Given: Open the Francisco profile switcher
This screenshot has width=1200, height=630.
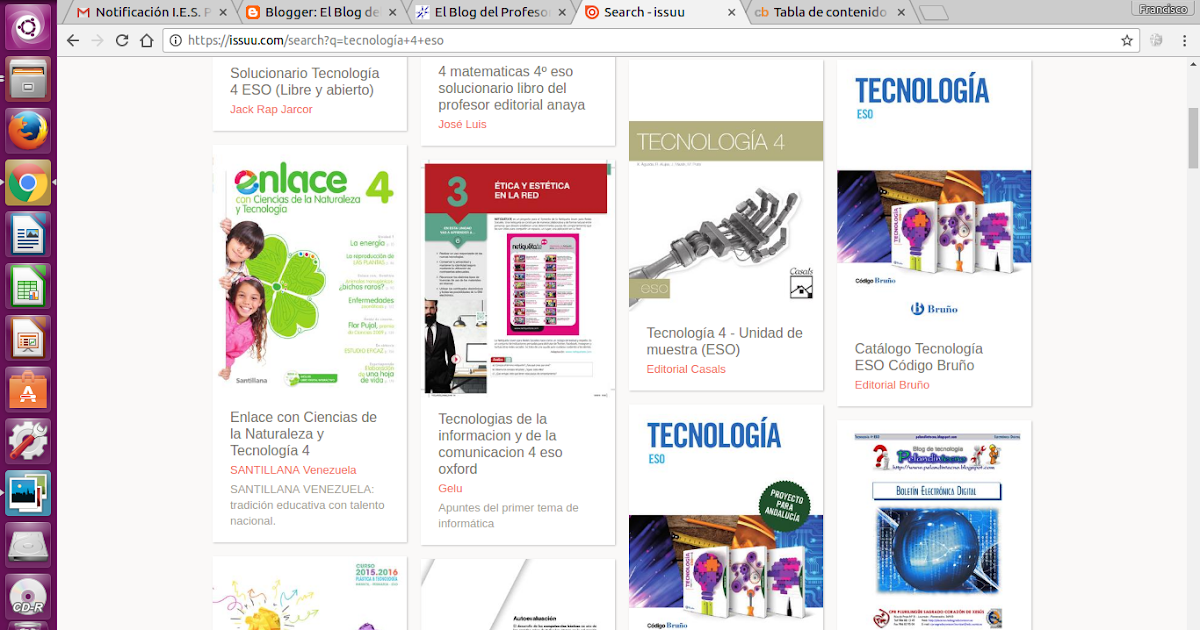Looking at the screenshot, I should pyautogui.click(x=1162, y=8).
